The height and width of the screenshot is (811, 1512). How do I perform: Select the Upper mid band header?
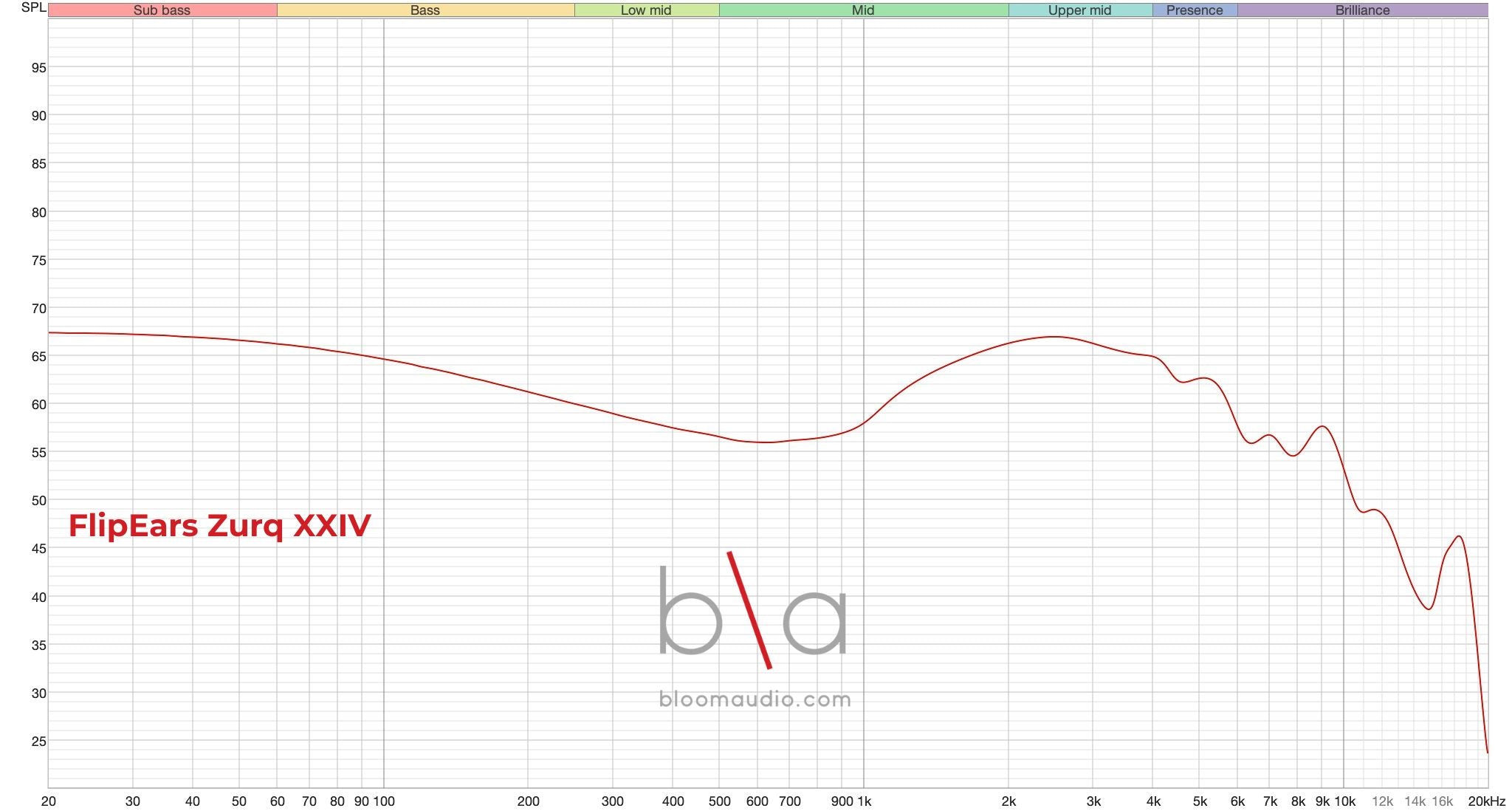1078,10
